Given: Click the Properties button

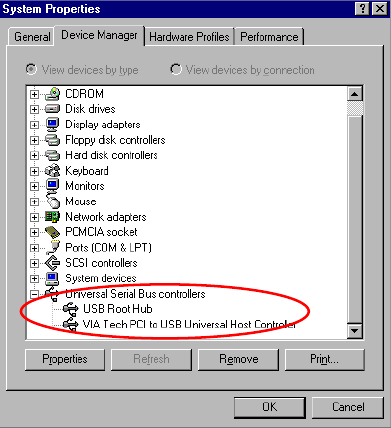Looking at the screenshot, I should pyautogui.click(x=65, y=359).
